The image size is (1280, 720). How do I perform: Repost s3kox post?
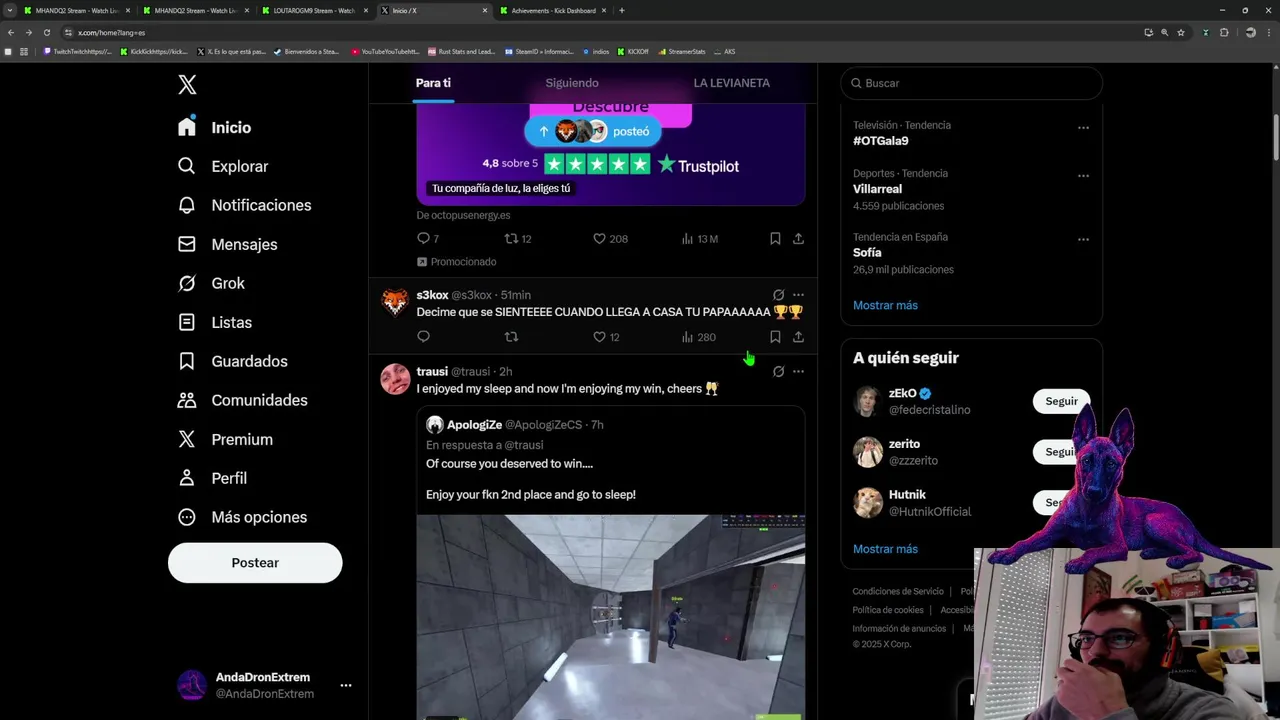(512, 337)
